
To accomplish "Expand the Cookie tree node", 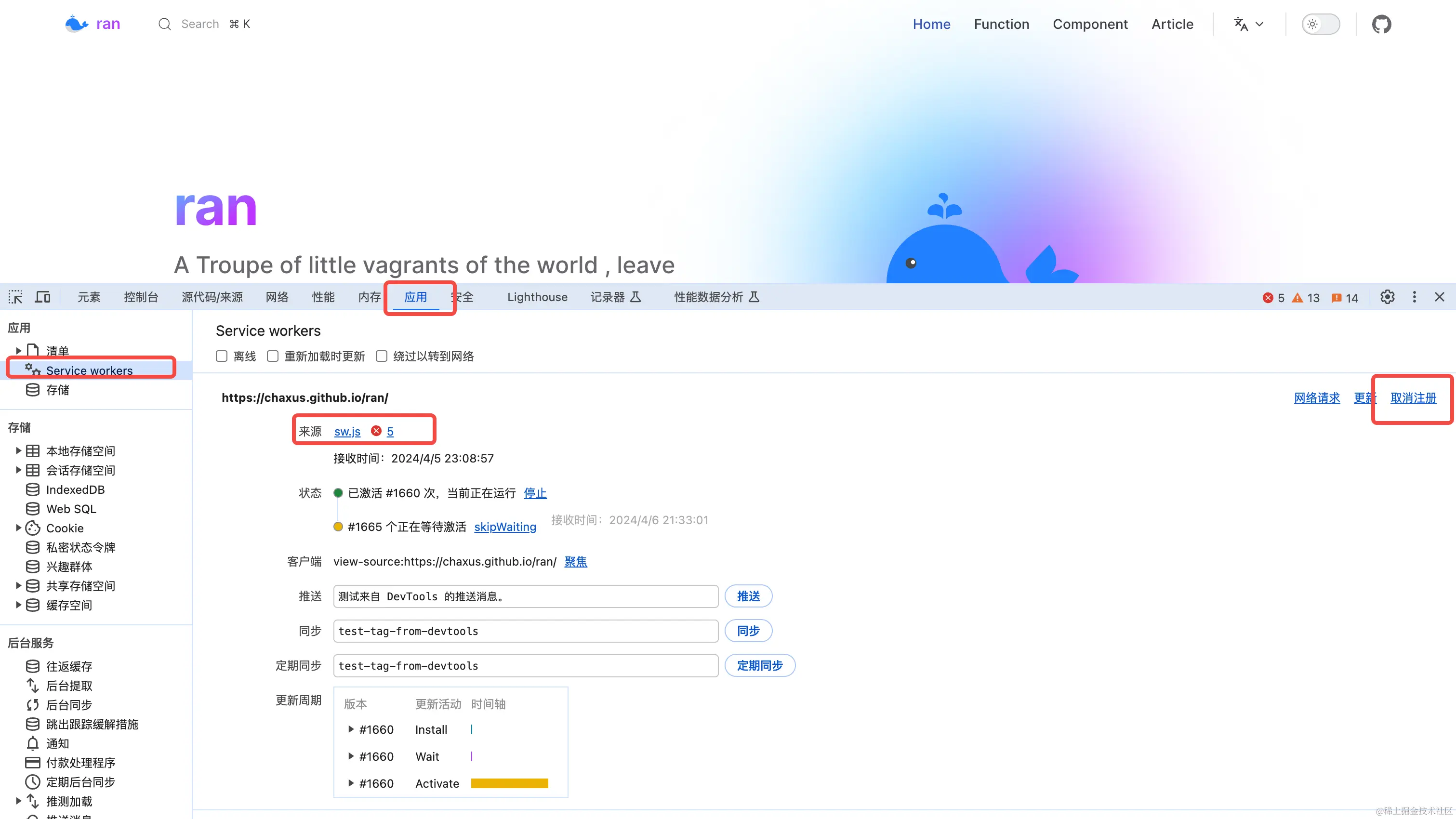I will point(19,528).
